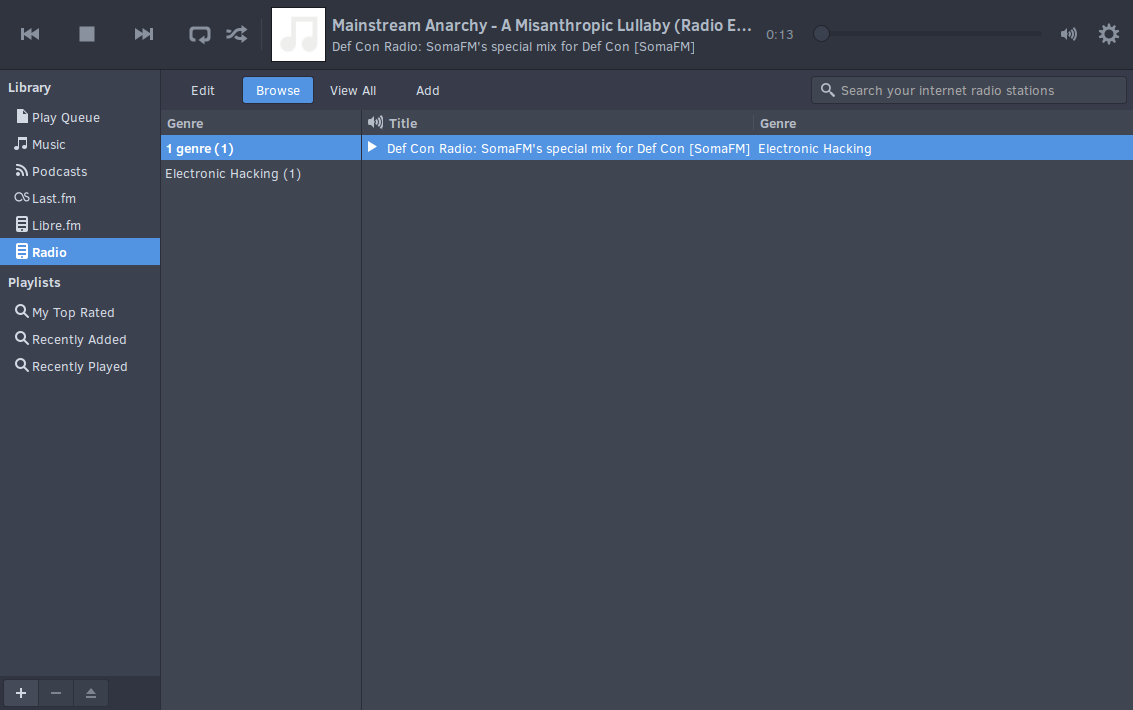Click the minus button to remove source
Viewport: 1133px width, 710px height.
56,693
